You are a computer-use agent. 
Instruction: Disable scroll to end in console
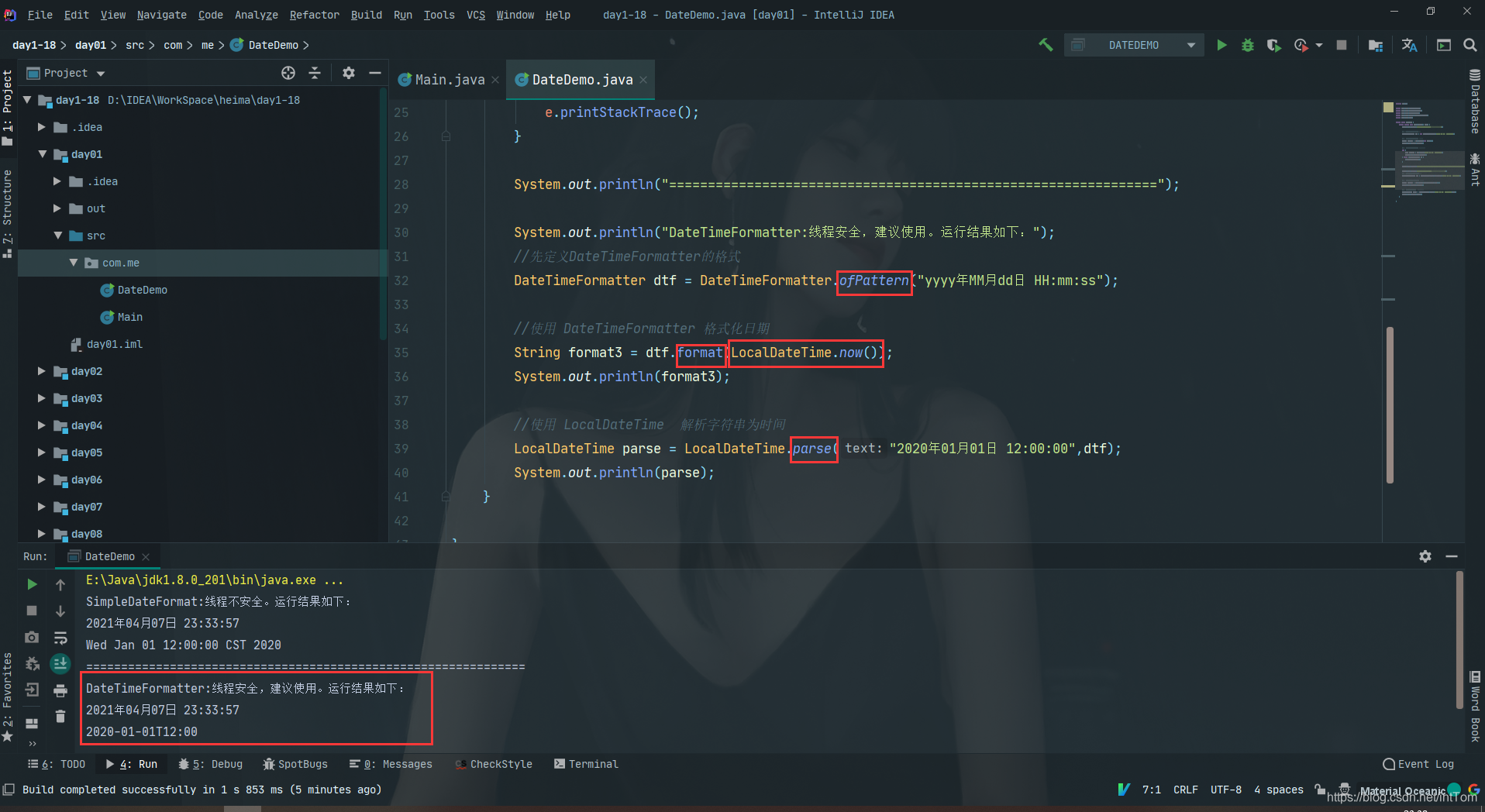[60, 664]
